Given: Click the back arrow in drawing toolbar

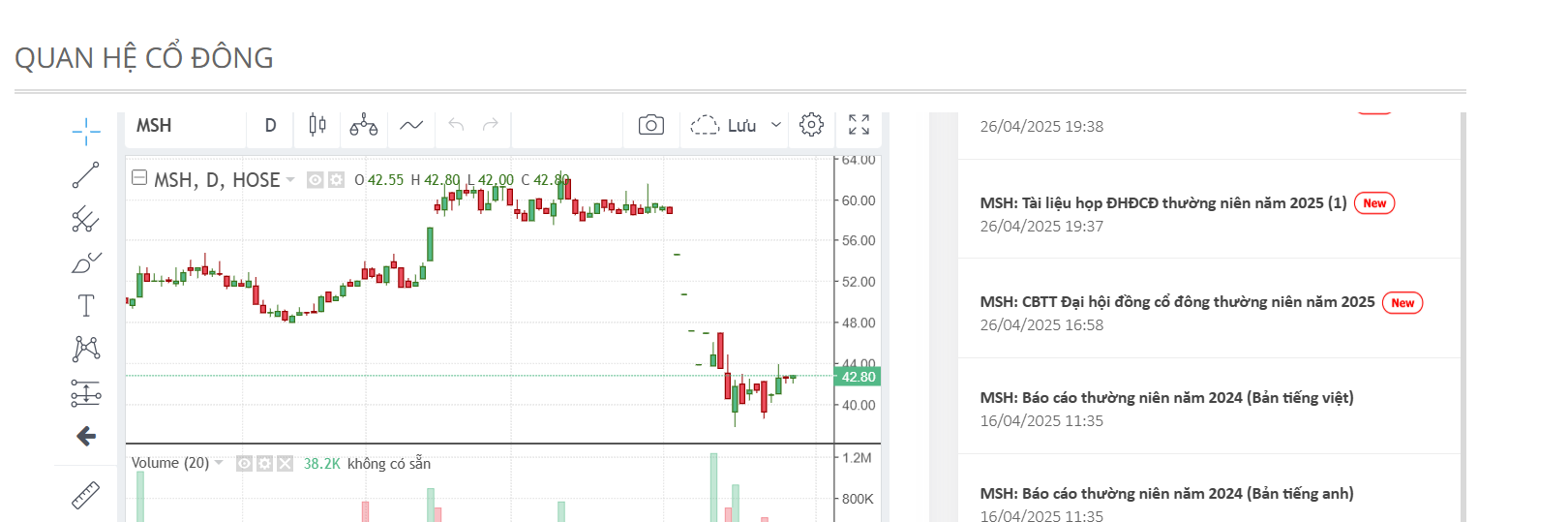Looking at the screenshot, I should click(x=86, y=436).
